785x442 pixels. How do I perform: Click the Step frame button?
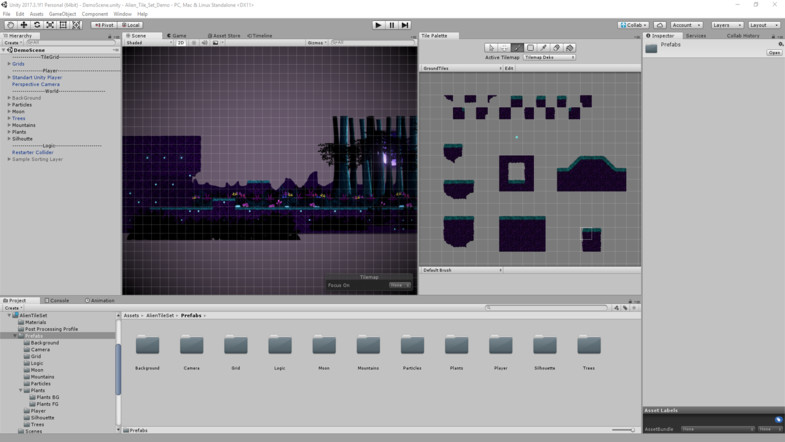coord(406,25)
